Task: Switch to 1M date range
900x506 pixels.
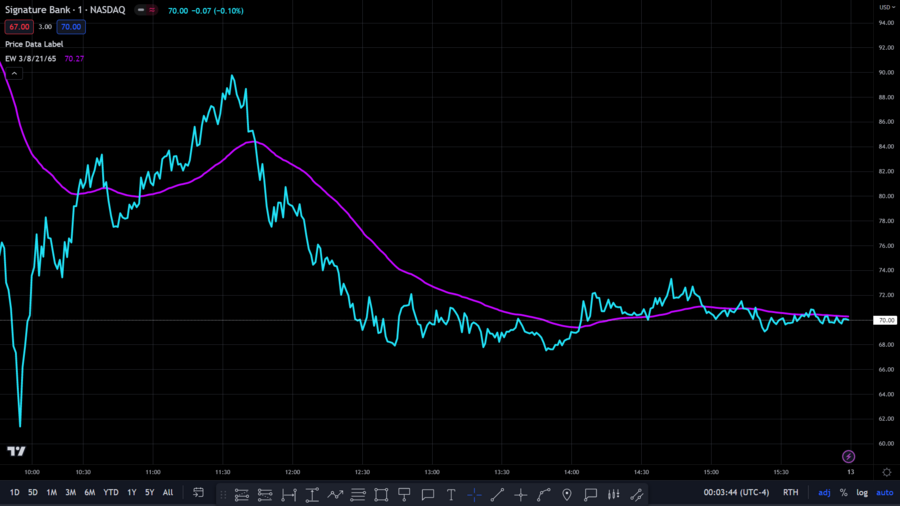Action: (52, 493)
